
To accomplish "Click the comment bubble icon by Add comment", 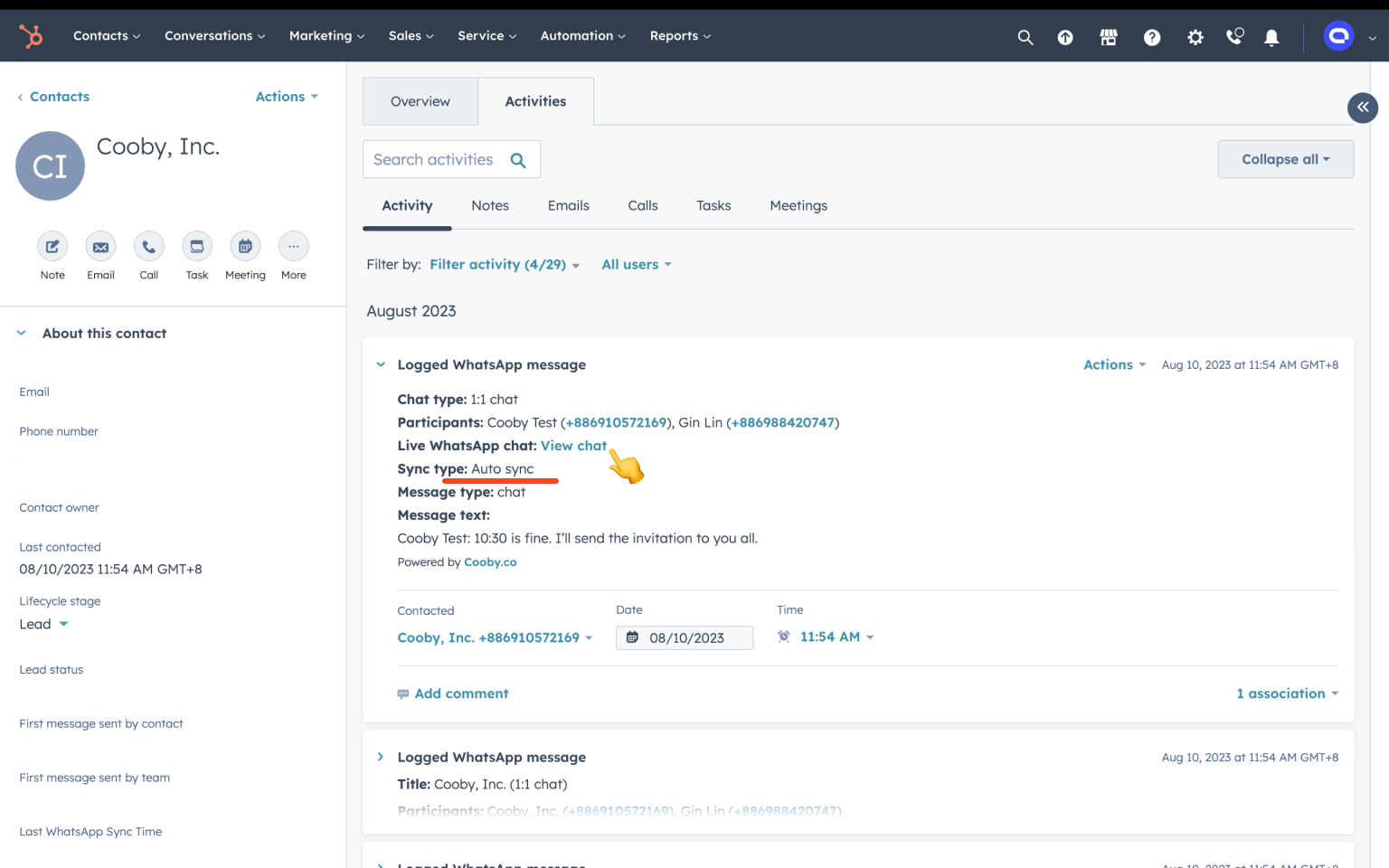I will [x=403, y=694].
